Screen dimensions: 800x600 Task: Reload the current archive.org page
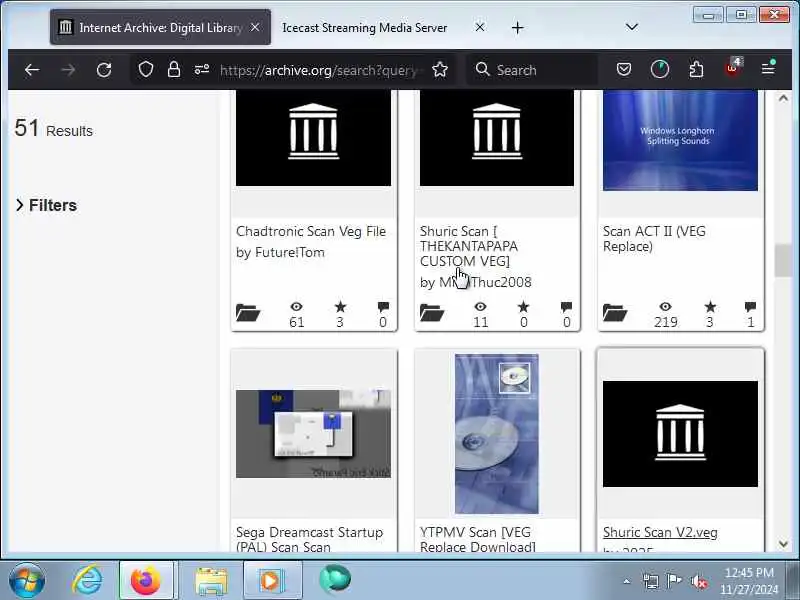(x=104, y=69)
